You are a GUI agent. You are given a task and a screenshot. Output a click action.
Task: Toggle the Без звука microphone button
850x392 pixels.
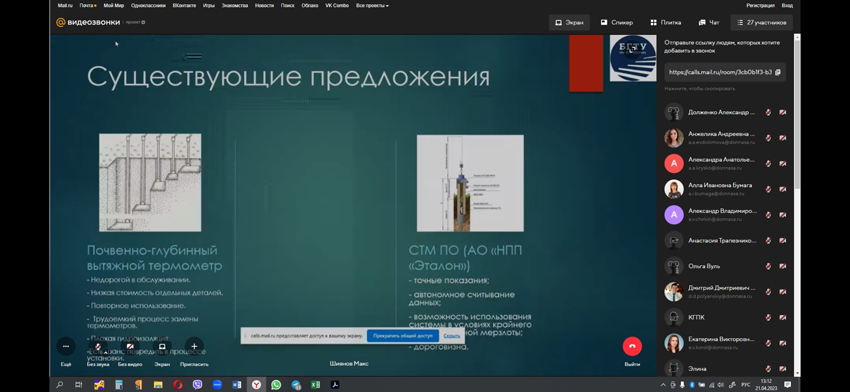(98, 346)
